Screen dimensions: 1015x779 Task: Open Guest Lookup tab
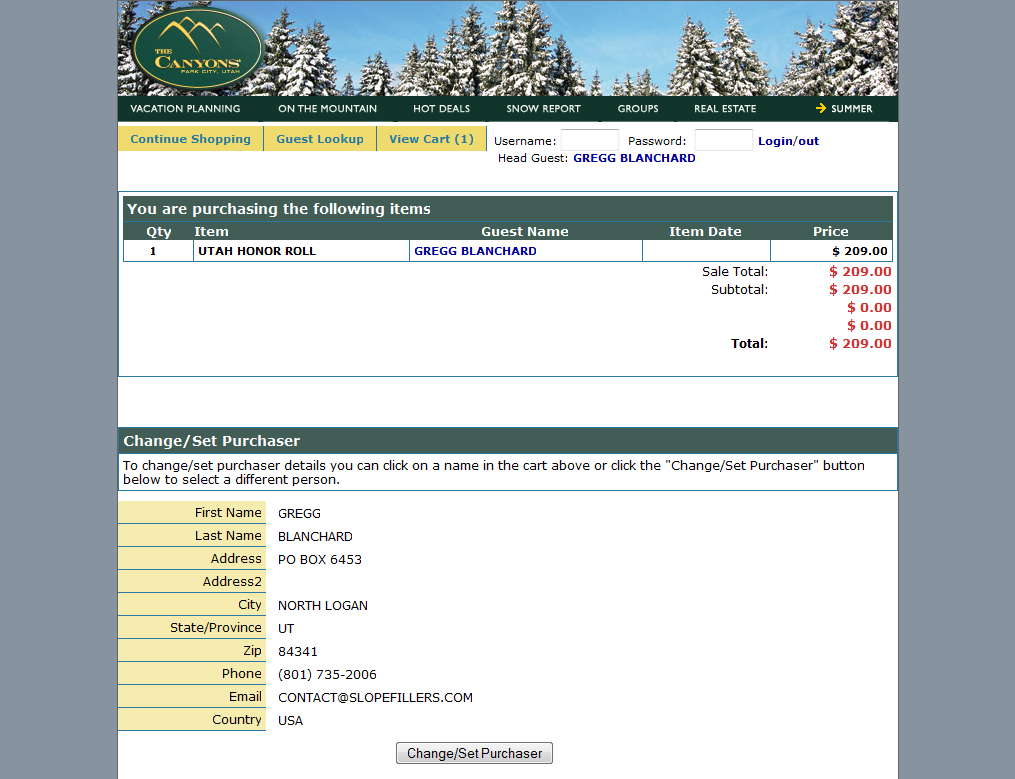tap(320, 139)
